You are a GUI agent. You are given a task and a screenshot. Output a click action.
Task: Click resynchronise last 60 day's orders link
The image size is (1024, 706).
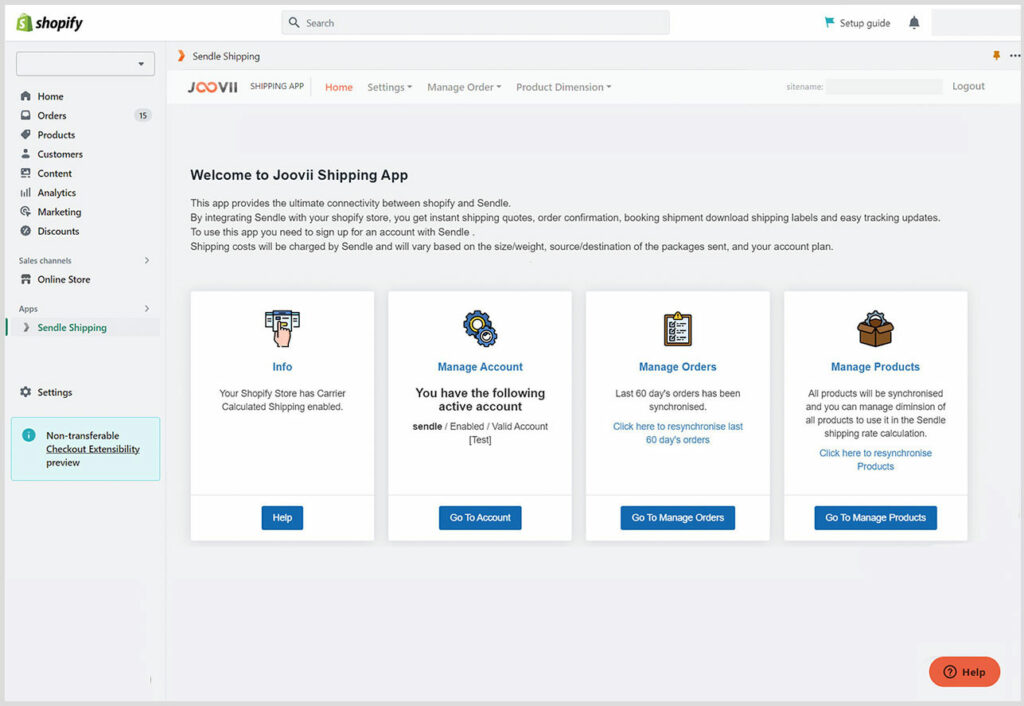click(678, 433)
